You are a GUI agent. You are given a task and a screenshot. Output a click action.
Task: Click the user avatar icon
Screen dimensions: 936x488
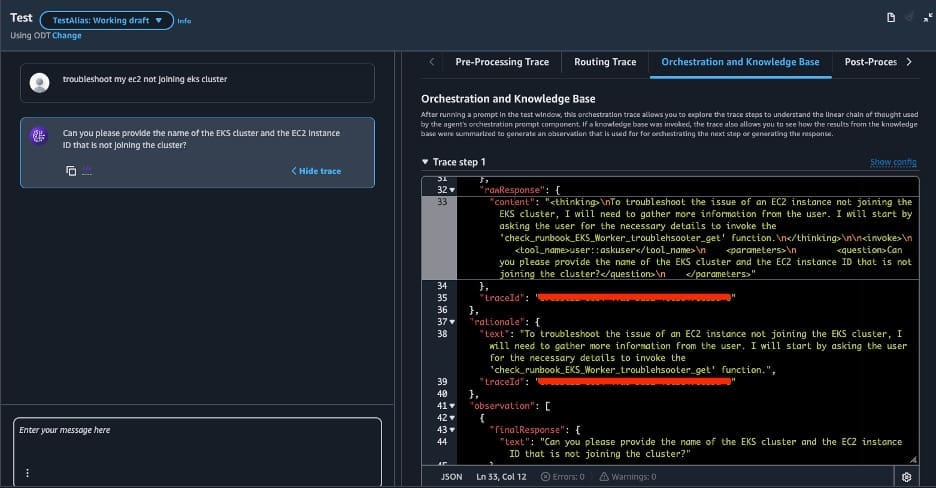pyautogui.click(x=39, y=83)
